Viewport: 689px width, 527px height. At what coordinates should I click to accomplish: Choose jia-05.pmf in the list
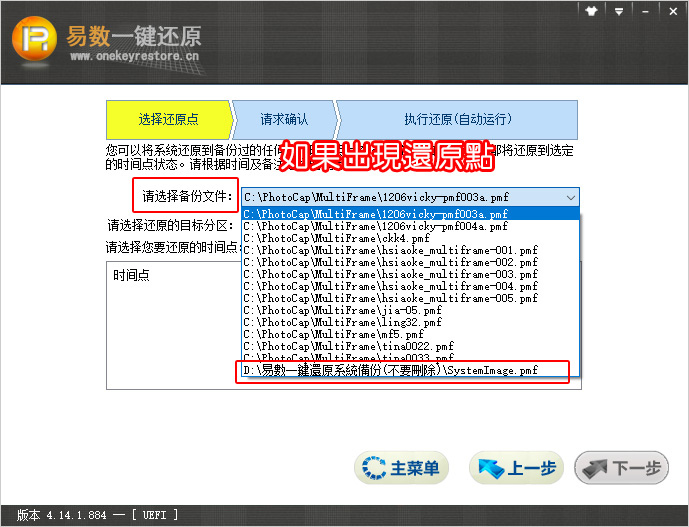coord(410,310)
